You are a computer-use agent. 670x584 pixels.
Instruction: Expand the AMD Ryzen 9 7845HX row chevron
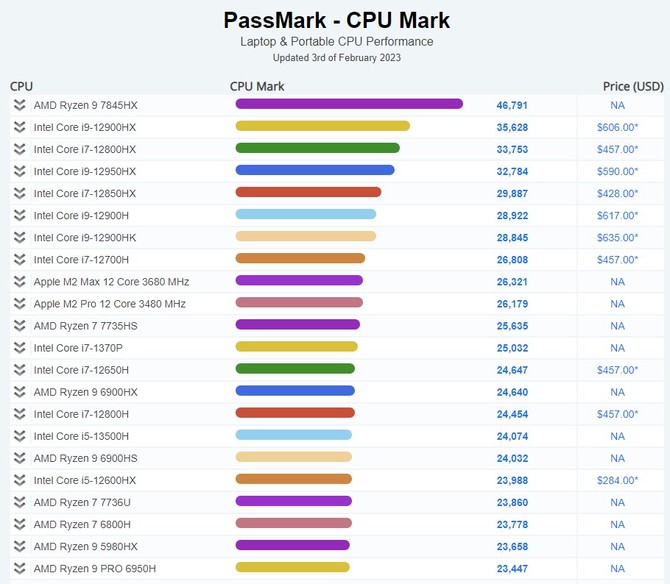click(x=19, y=105)
